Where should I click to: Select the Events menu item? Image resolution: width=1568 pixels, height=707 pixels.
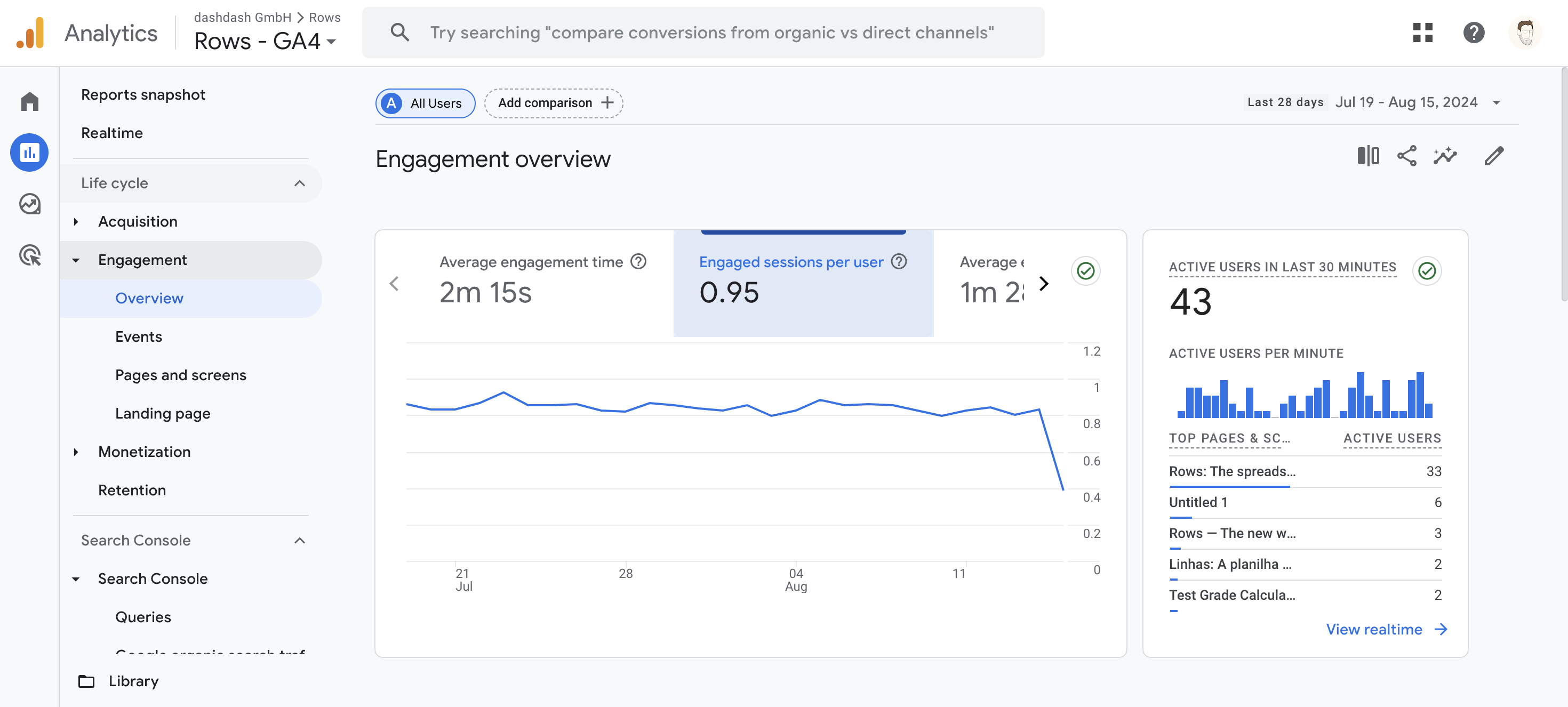[138, 335]
